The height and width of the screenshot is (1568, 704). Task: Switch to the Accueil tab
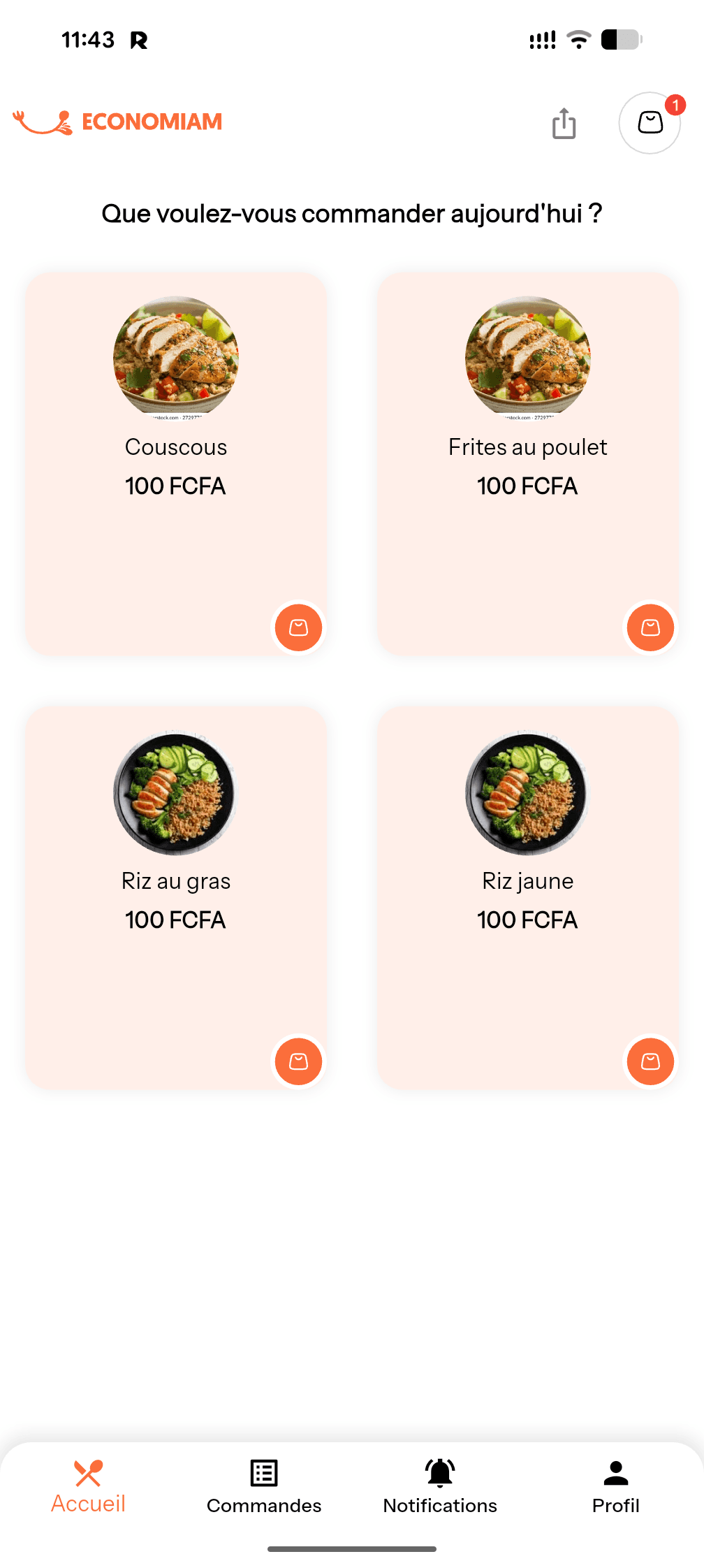coord(88,1487)
